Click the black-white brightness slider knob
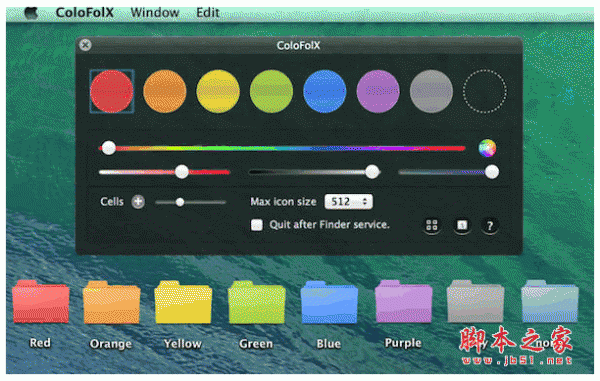Viewport: 600px width, 381px height. pos(372,172)
